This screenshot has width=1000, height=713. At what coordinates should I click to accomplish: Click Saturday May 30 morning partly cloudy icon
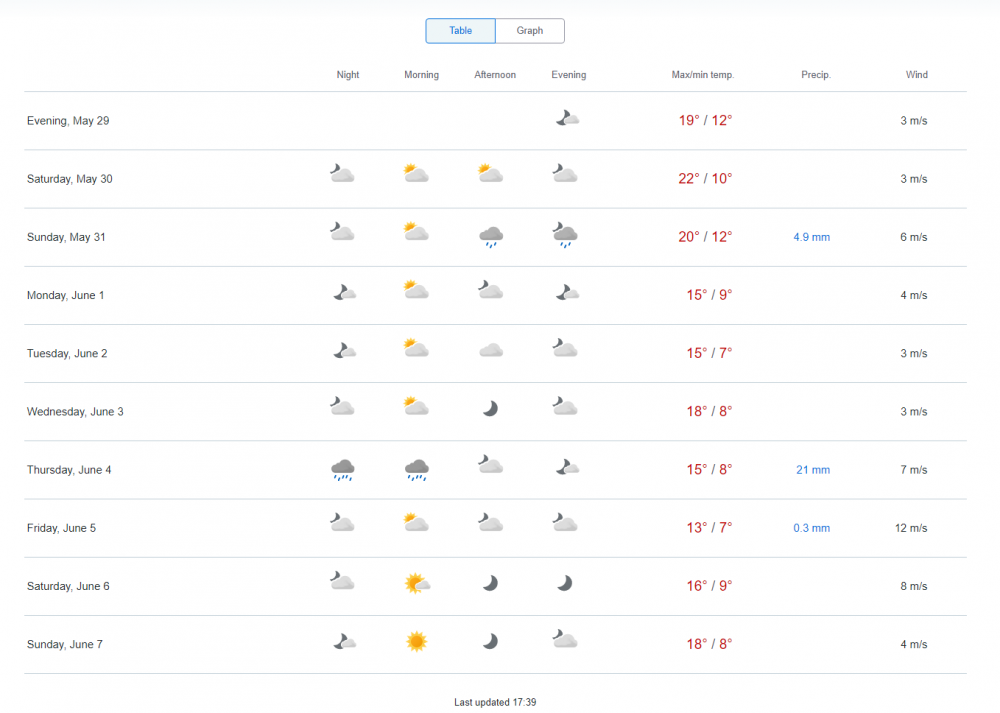click(x=416, y=174)
